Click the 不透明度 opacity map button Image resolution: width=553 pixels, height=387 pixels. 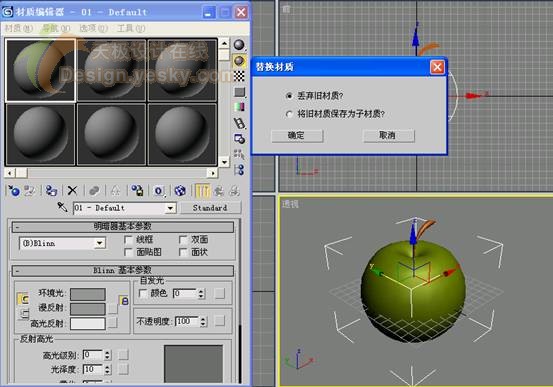[219, 321]
